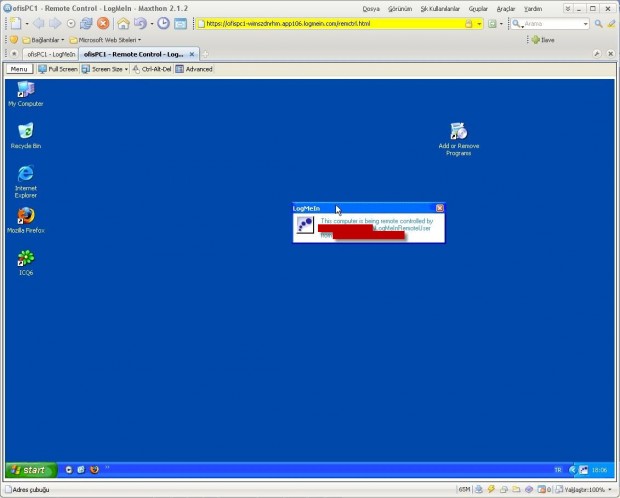Click the green Go icon
Viewport: 620px width, 498px height.
click(492, 24)
